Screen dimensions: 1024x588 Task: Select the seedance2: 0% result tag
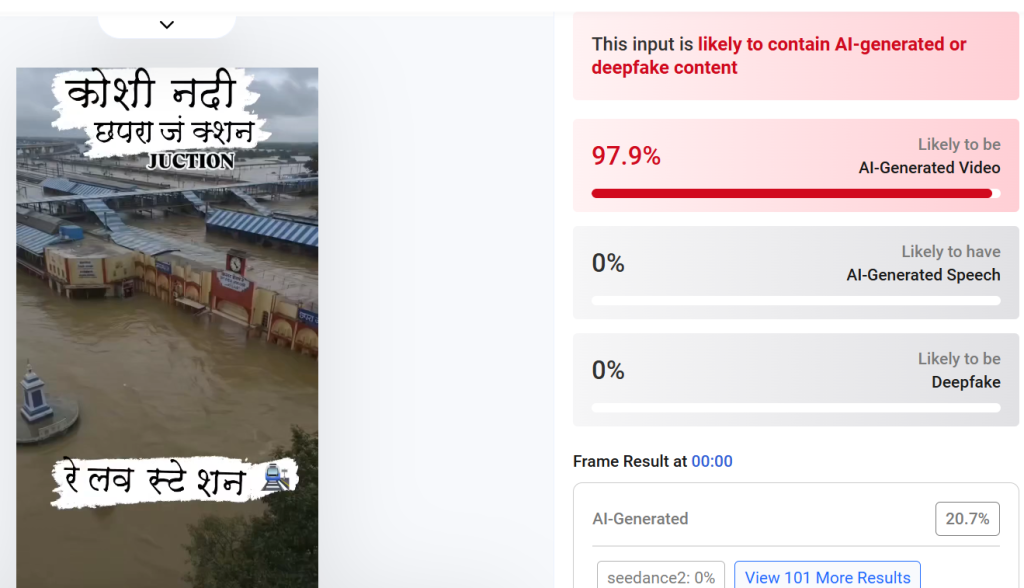point(661,576)
